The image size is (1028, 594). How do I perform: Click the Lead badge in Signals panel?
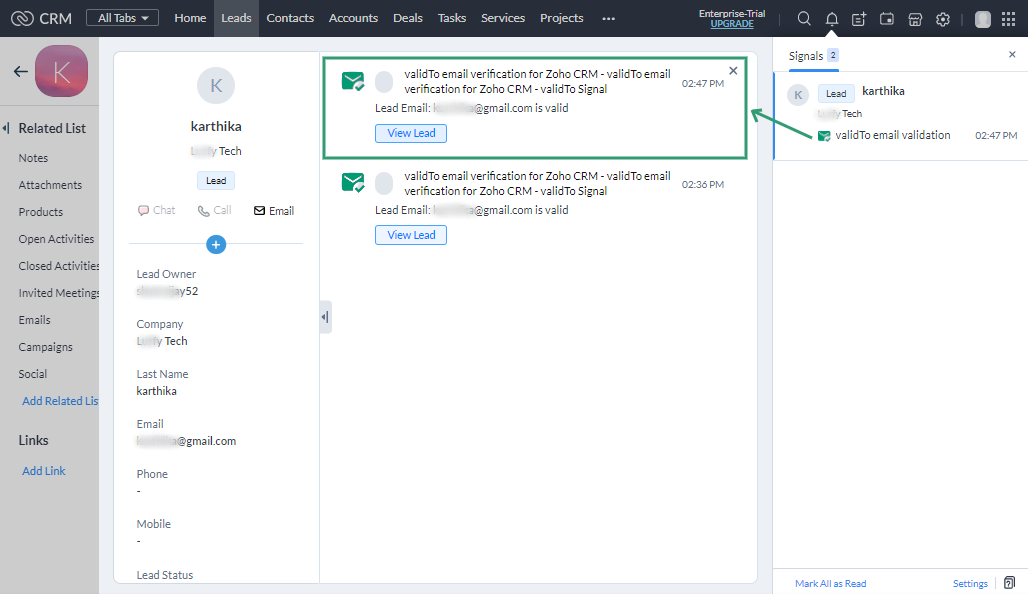836,94
